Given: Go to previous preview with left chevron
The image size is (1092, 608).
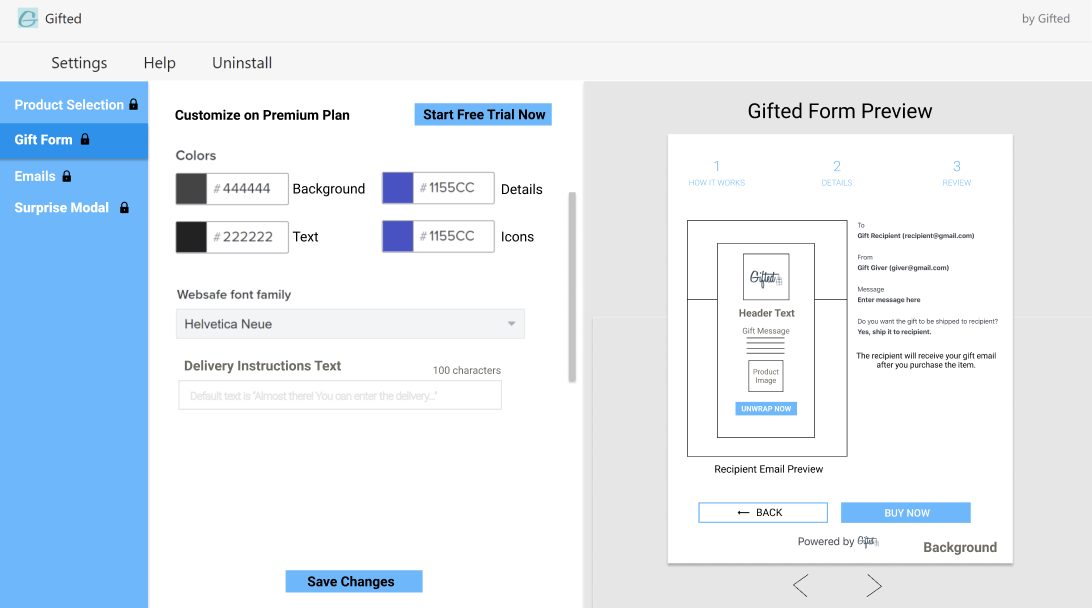Looking at the screenshot, I should tap(801, 586).
